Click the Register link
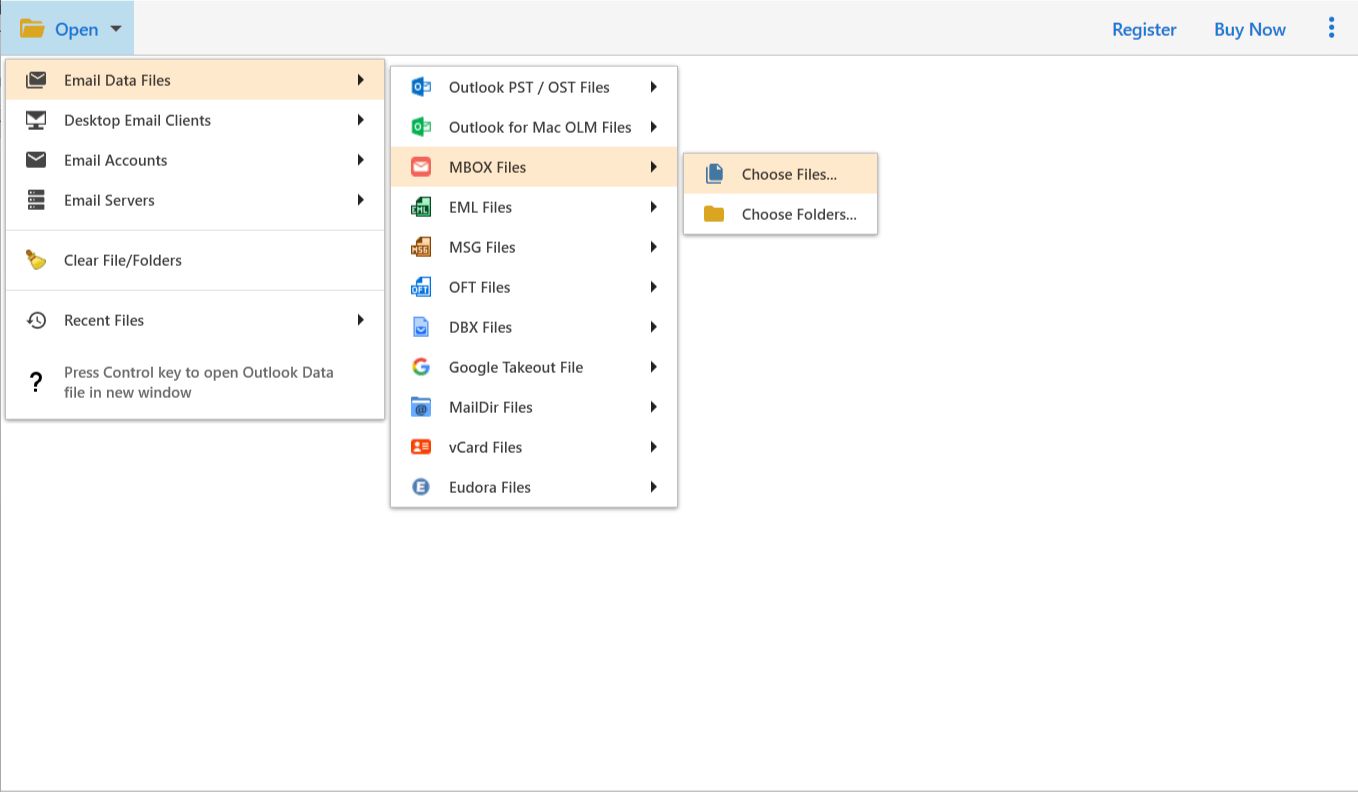1358x792 pixels. (1144, 29)
